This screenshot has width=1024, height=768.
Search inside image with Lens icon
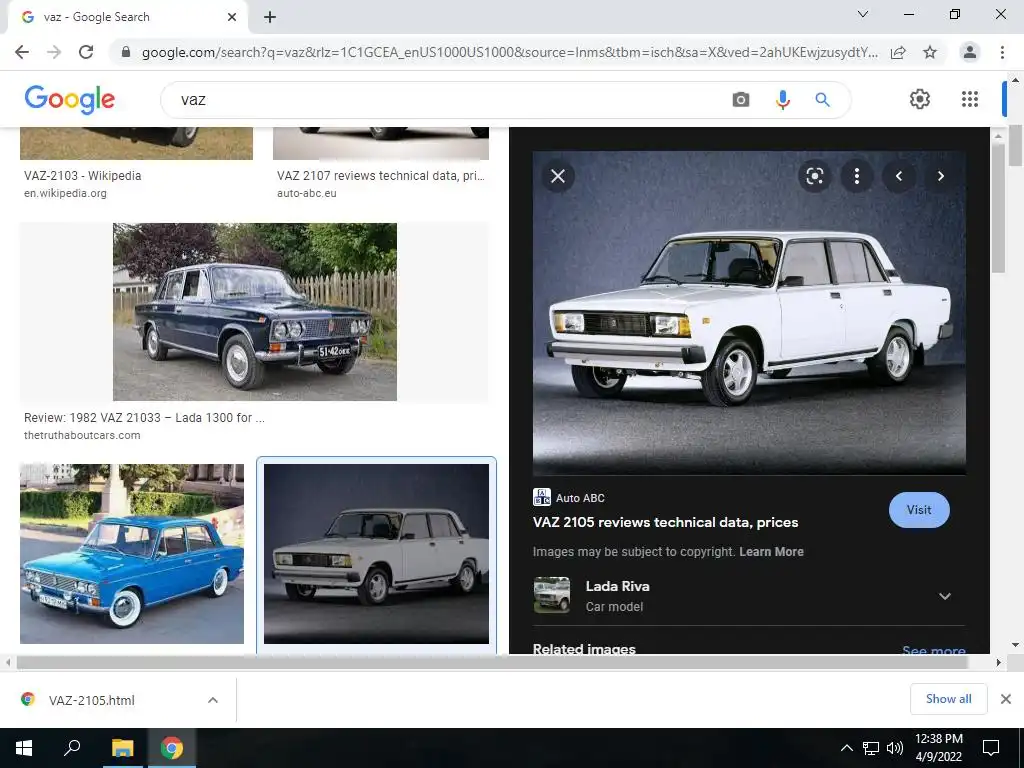(814, 176)
